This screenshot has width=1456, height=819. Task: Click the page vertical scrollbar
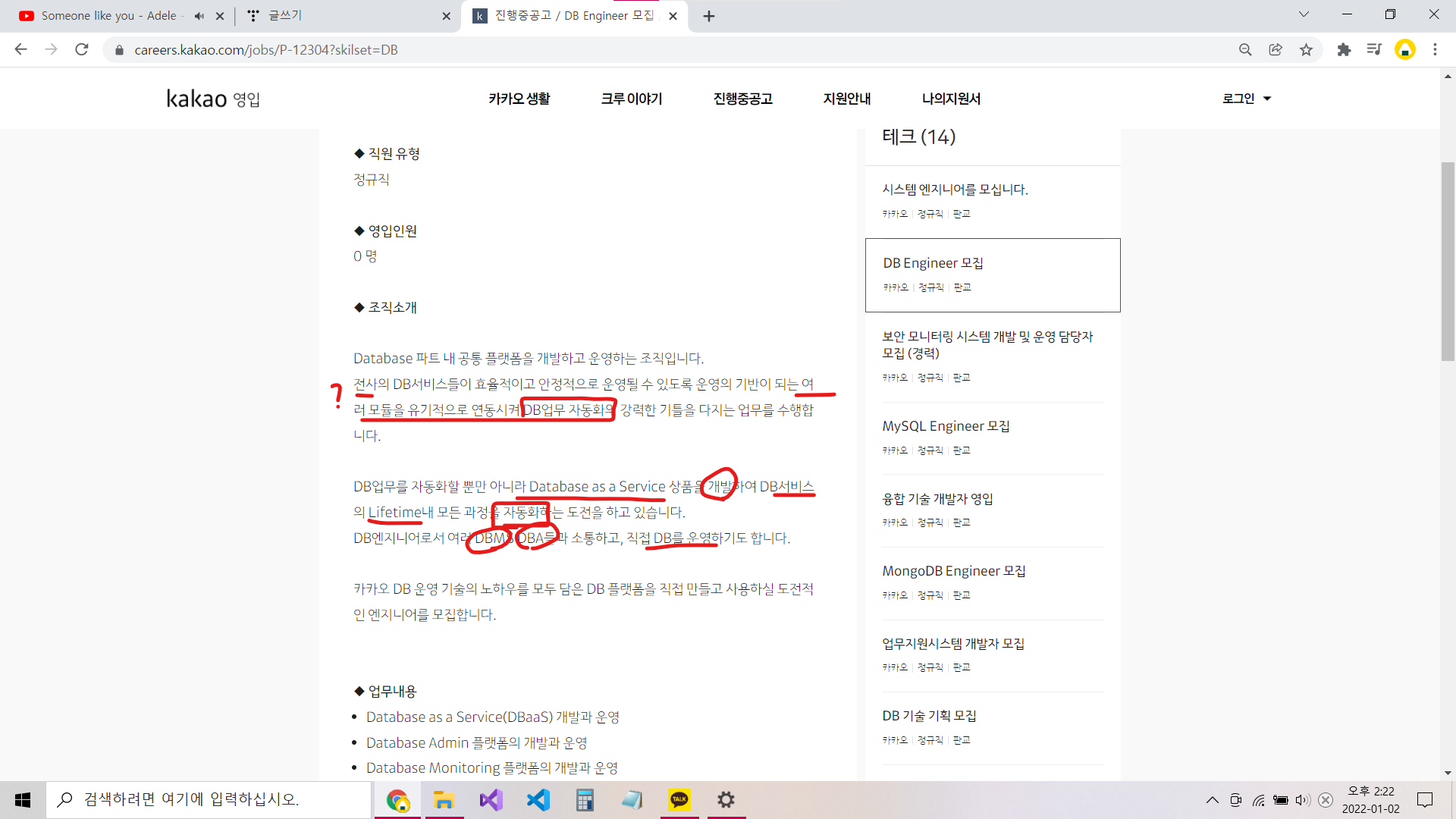tap(1448, 262)
